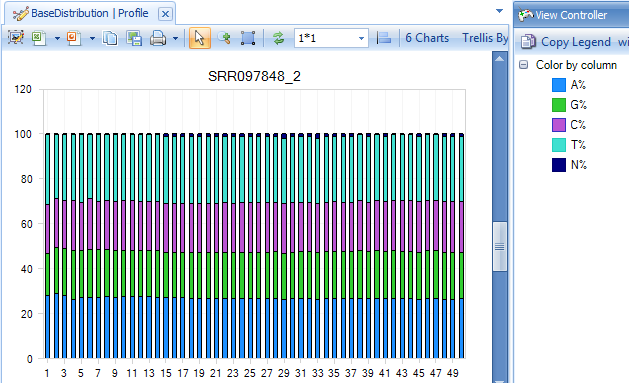
Task: Select the rectangle selection tool
Action: 248,38
